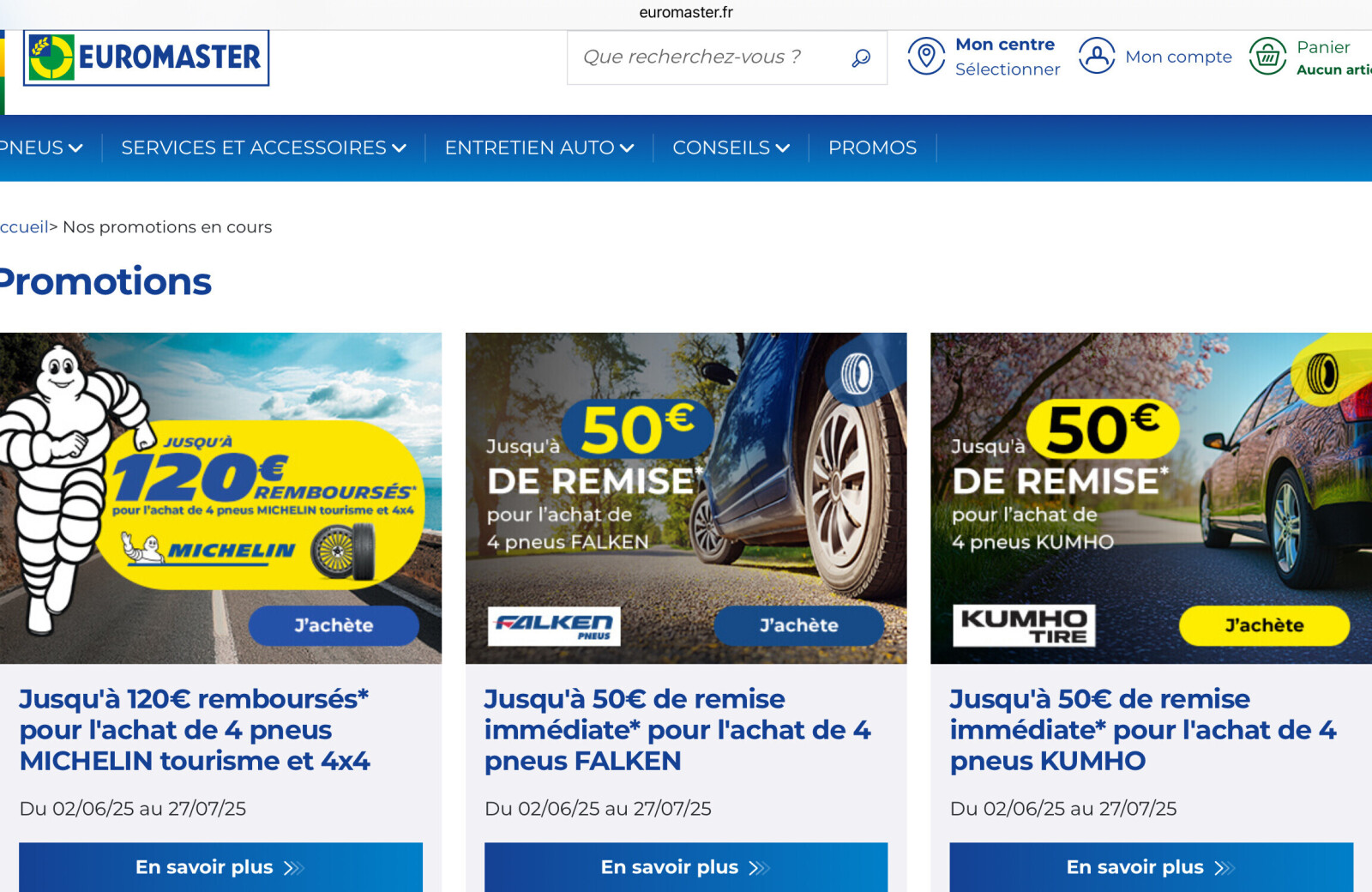Open the Michelin 120€ remboursés title
This screenshot has width=1372, height=892.
pyautogui.click(x=195, y=730)
